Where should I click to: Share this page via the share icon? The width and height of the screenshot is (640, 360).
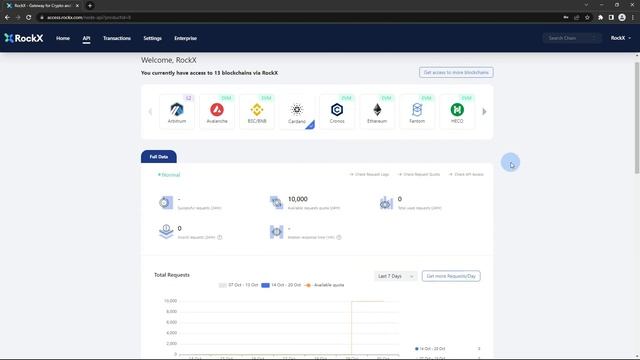click(x=577, y=18)
